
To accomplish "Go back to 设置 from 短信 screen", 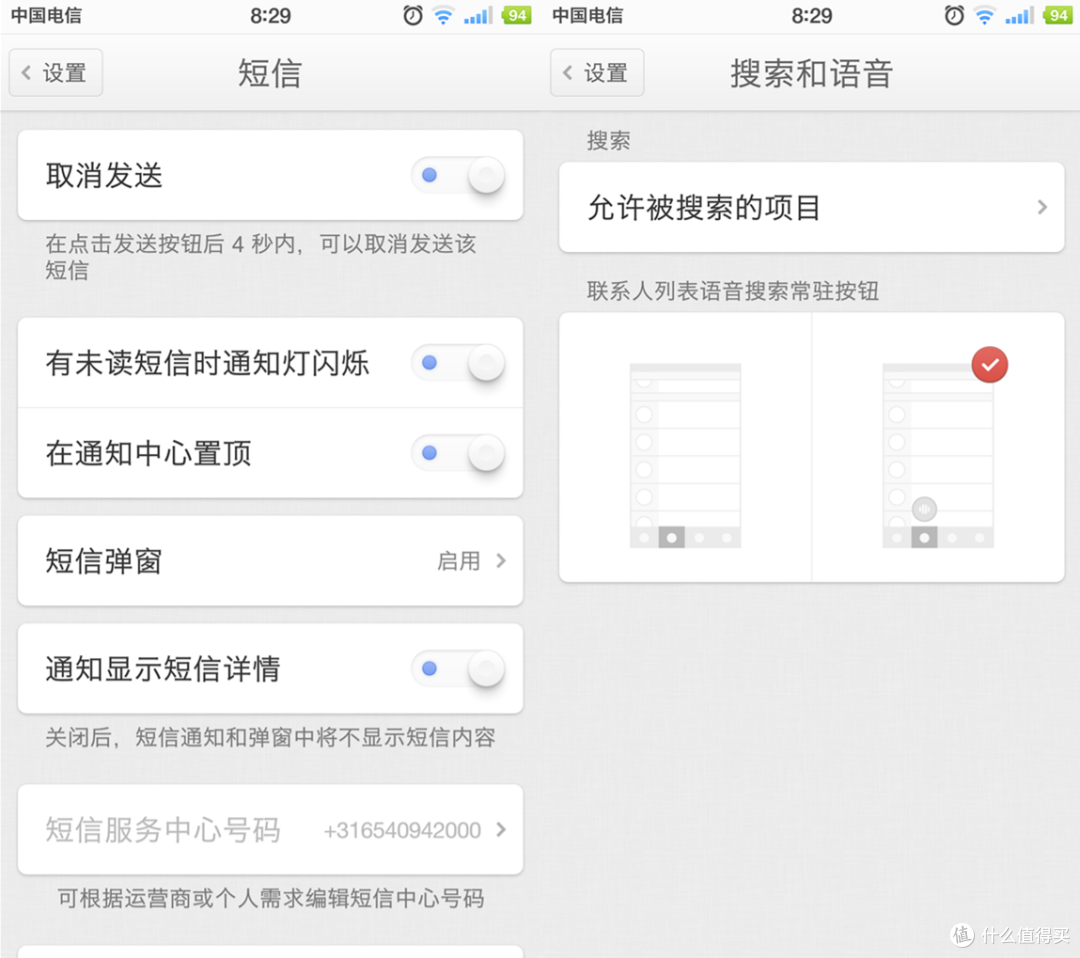I will [x=56, y=72].
